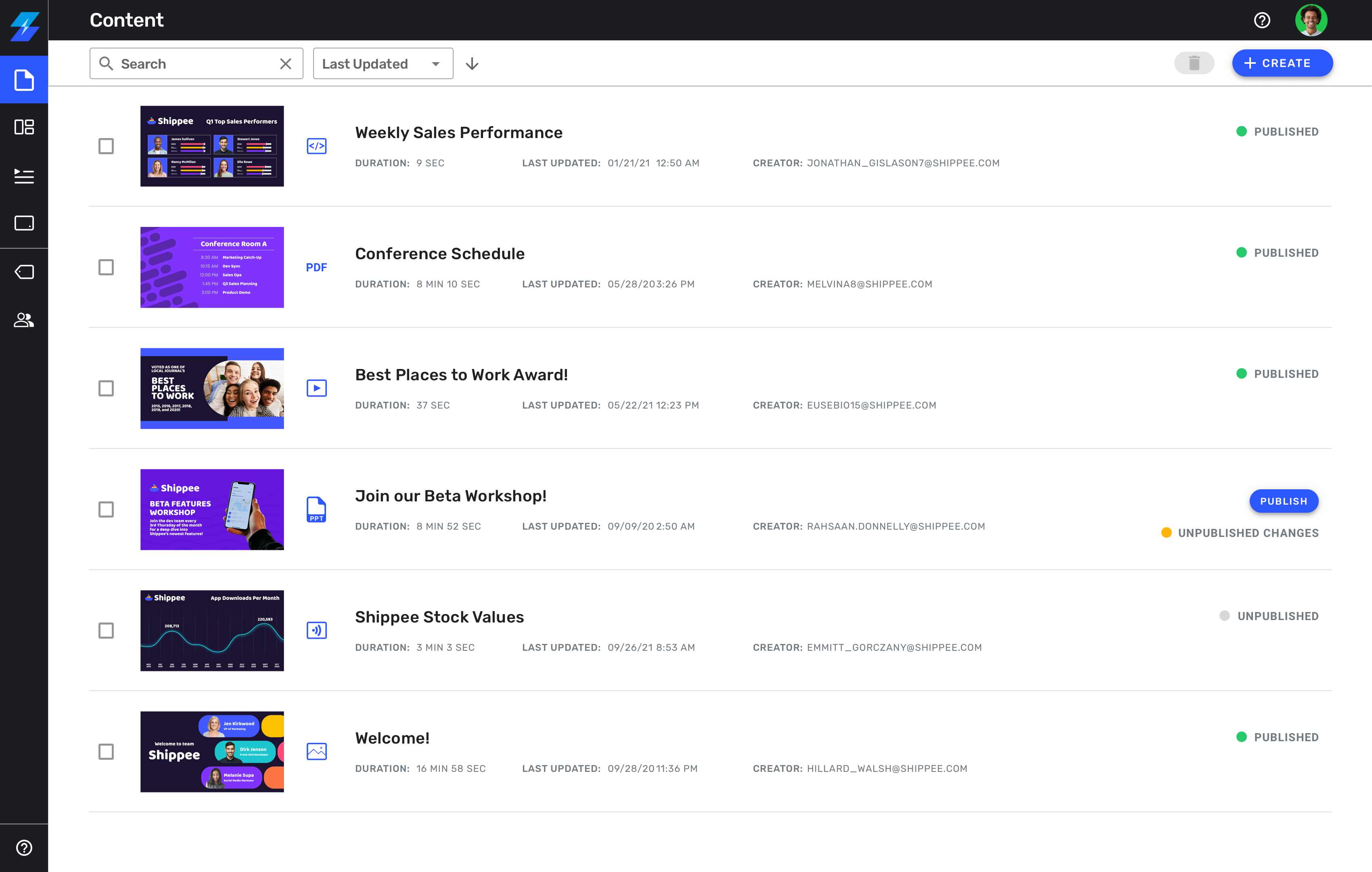Open the Best Places to Work Award title
Image resolution: width=1372 pixels, height=872 pixels.
(461, 375)
